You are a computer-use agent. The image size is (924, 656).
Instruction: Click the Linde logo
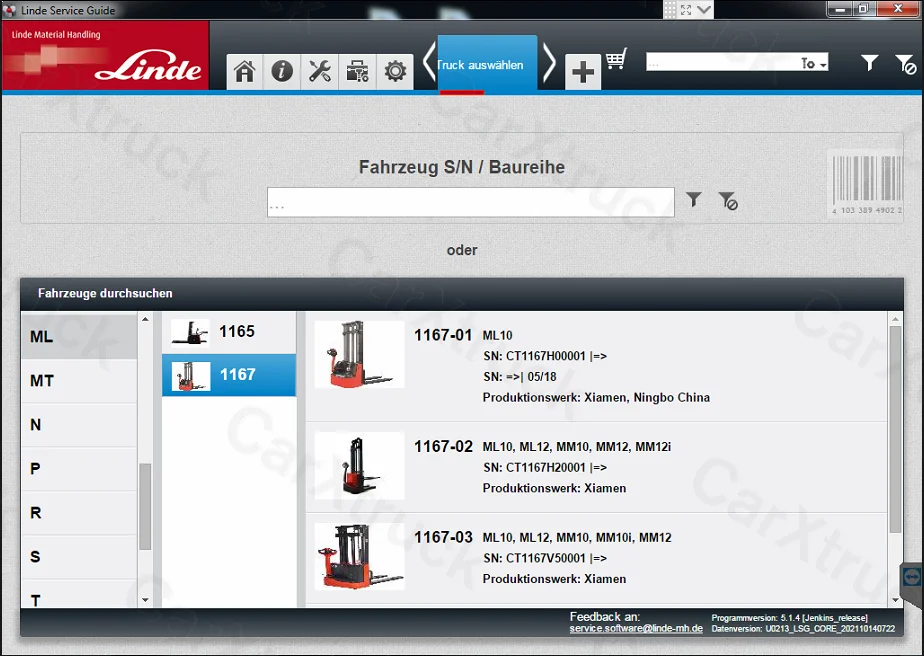click(148, 65)
